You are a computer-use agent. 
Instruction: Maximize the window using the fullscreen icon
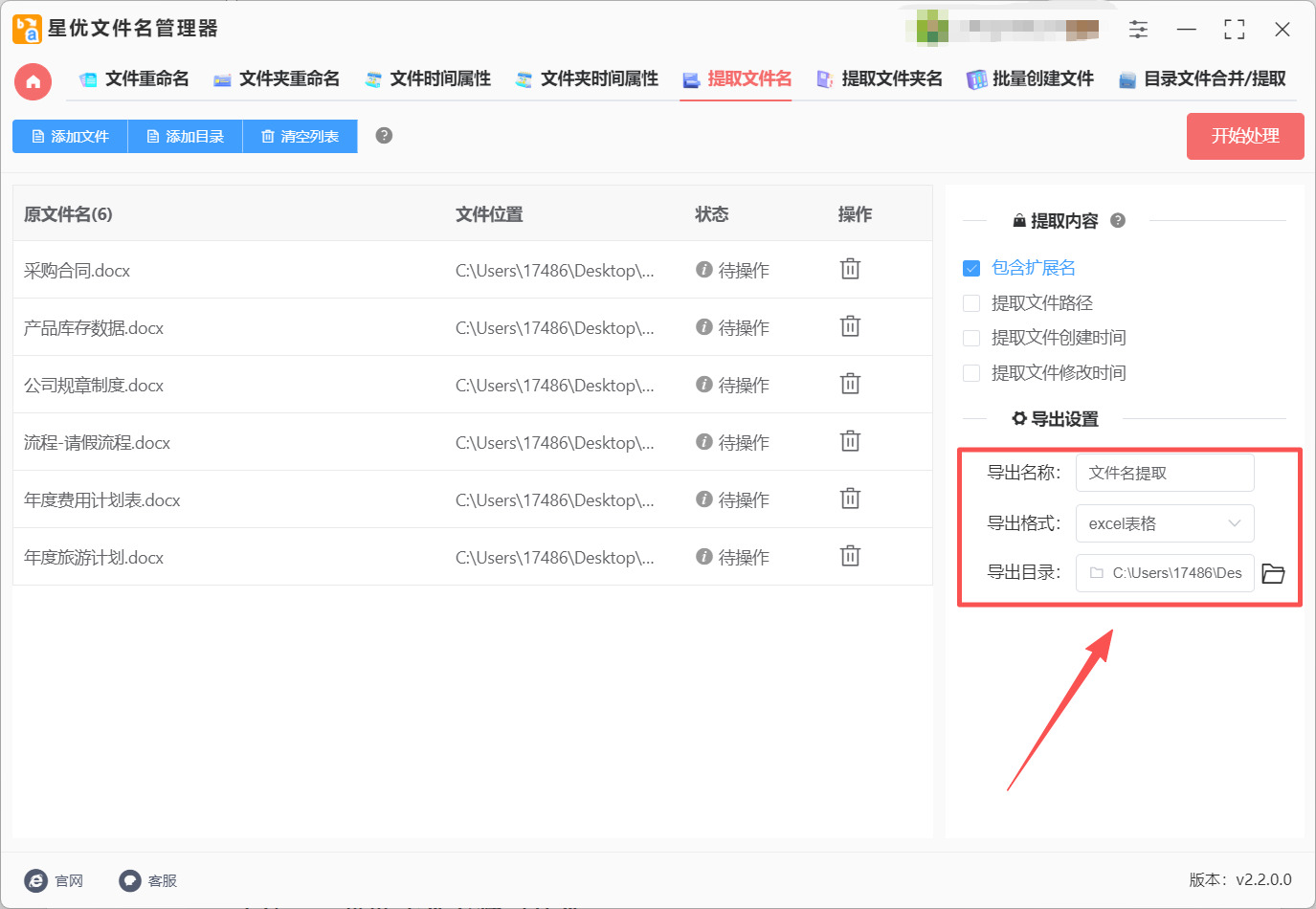tap(1235, 30)
